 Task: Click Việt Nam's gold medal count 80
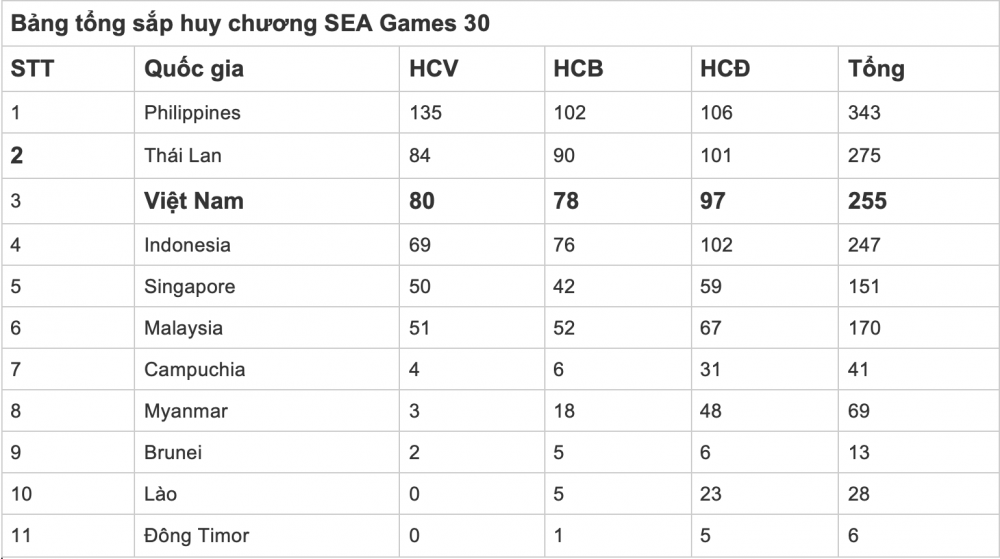click(422, 200)
